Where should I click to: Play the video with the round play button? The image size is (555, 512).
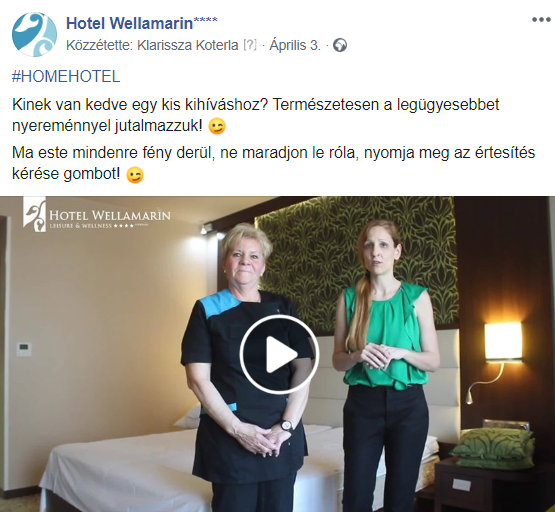(279, 355)
